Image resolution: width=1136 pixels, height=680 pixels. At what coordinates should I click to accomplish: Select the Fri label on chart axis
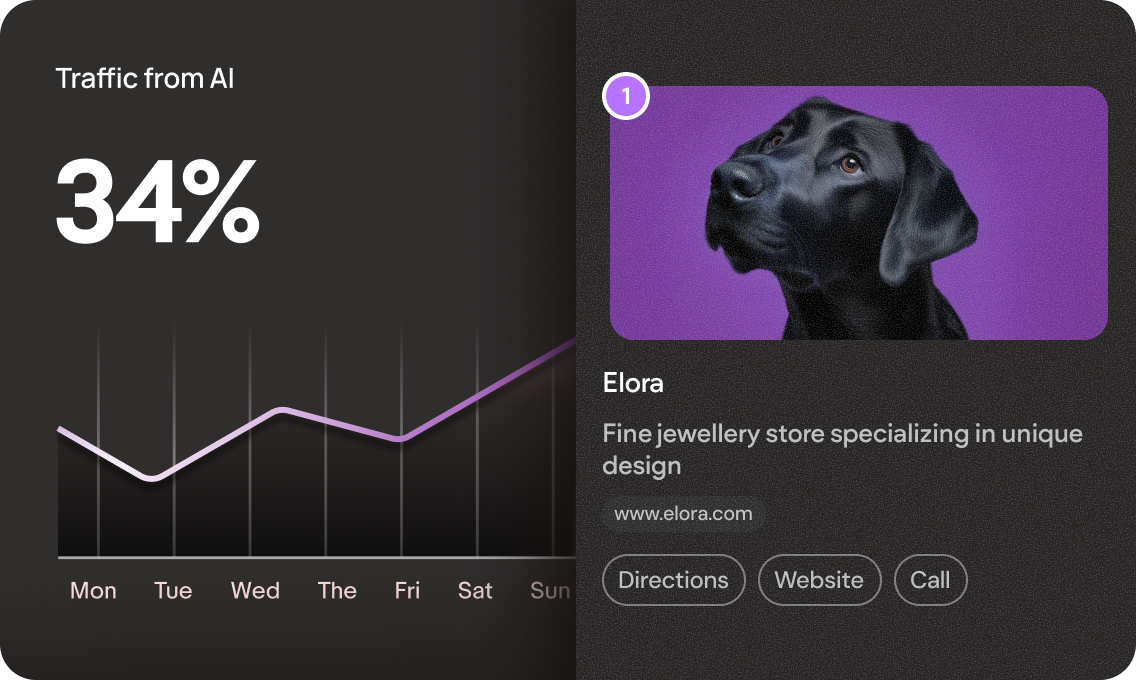coord(407,590)
